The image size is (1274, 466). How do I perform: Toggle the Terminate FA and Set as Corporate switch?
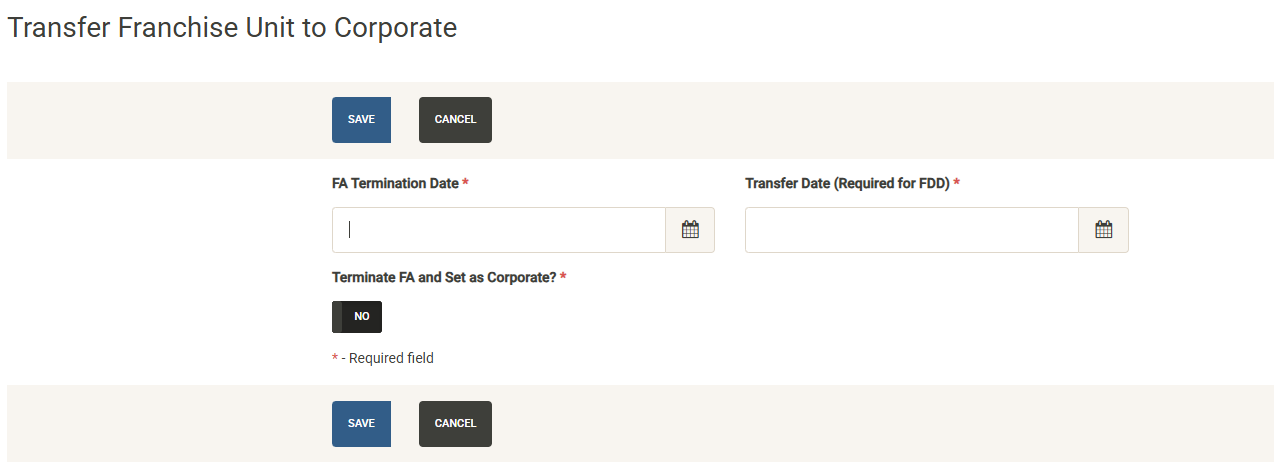[357, 317]
